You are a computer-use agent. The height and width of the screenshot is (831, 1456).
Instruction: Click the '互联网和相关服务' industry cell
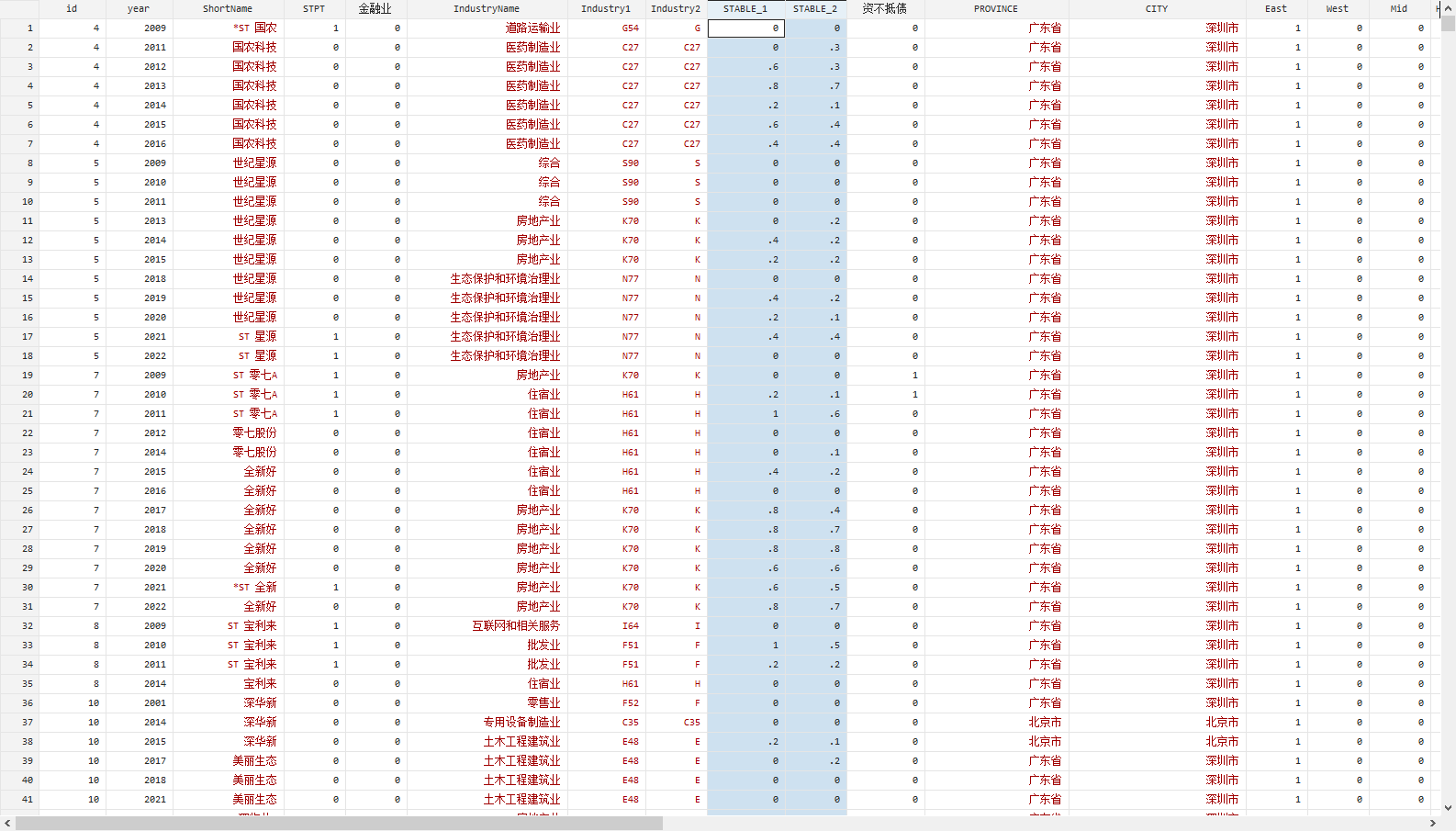point(487,626)
